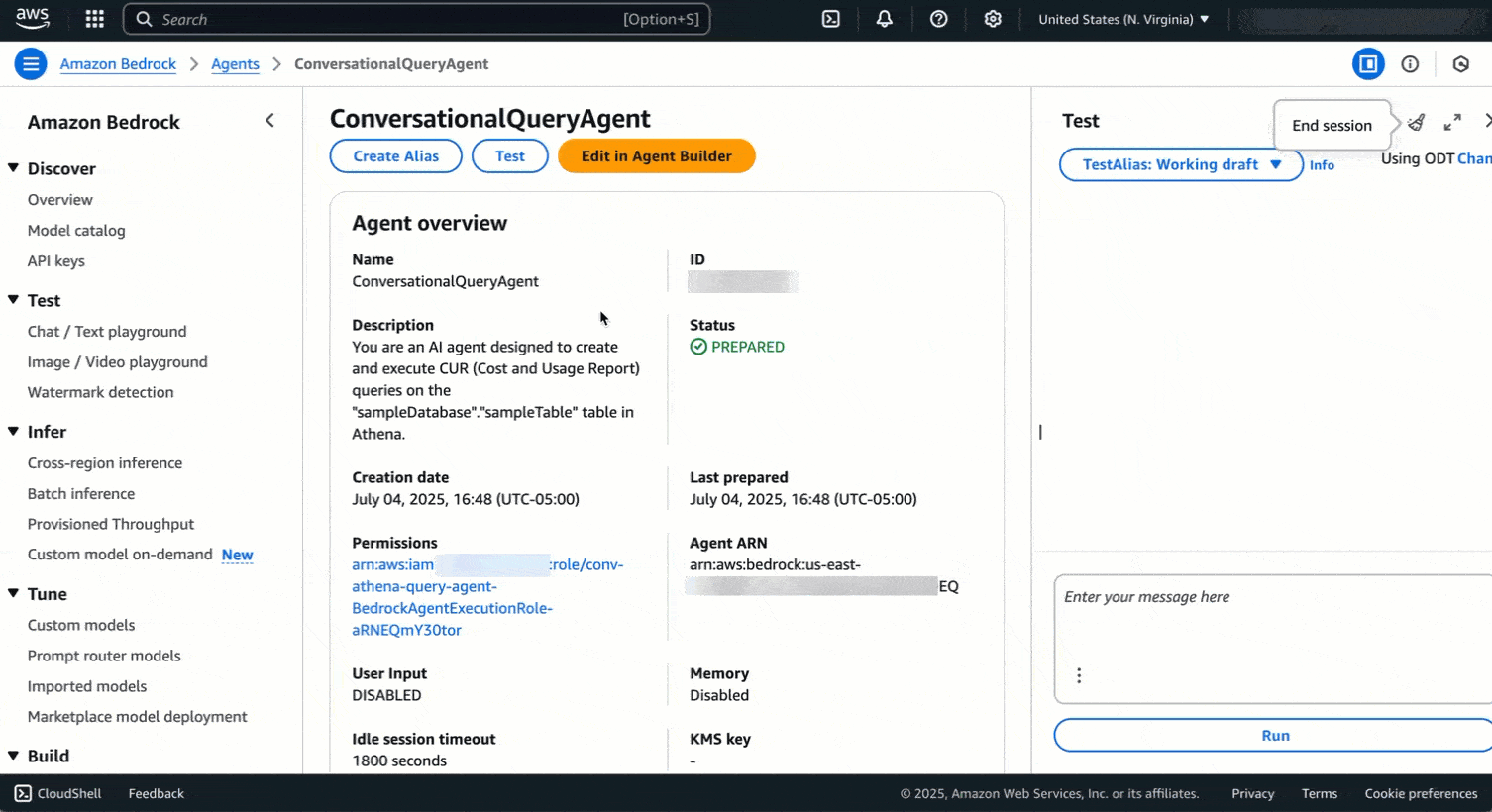Click the 'Enter your message here' field
Viewport: 1492px width, 812px height.
click(x=1273, y=639)
